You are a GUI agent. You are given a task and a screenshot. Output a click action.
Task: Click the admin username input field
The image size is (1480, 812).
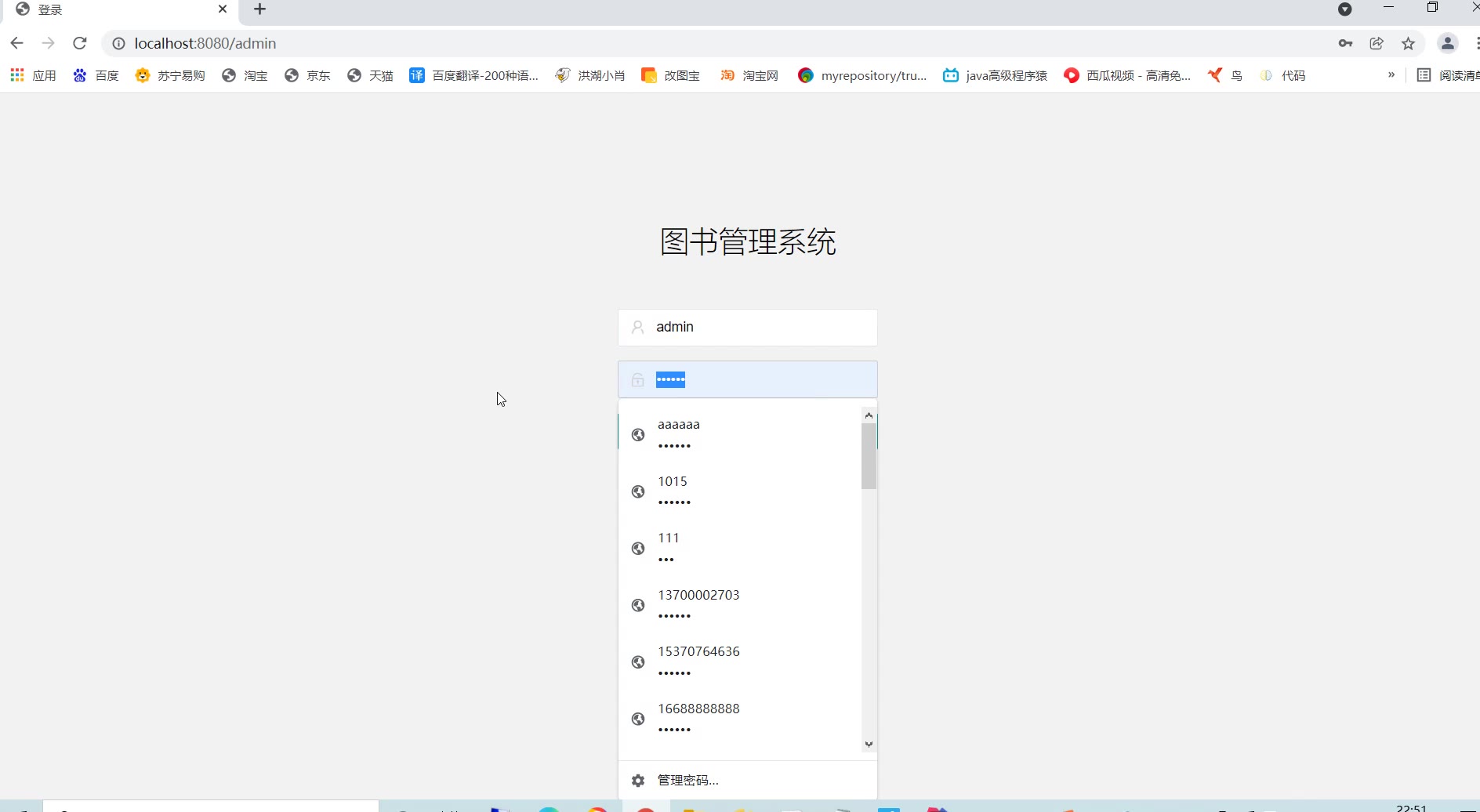(747, 327)
